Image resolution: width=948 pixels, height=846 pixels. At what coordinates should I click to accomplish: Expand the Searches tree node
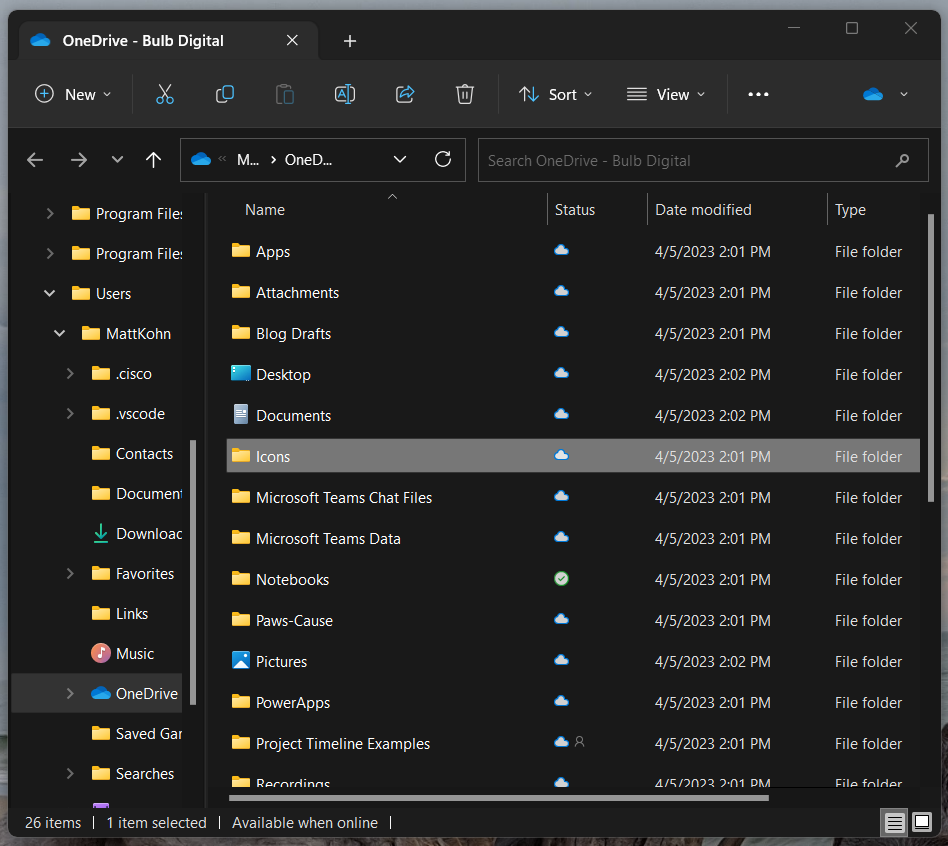click(x=70, y=773)
